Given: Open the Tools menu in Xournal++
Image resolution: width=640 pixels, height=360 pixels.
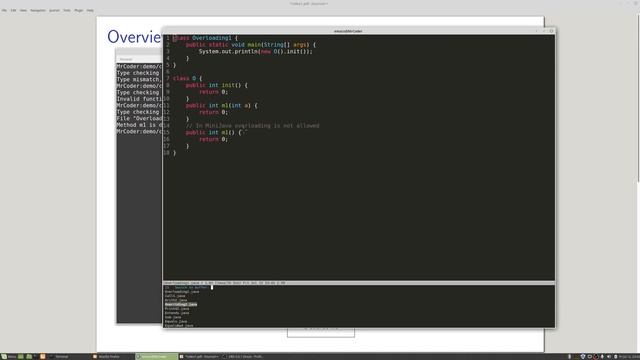Looking at the screenshot, I should pyautogui.click(x=67, y=10).
